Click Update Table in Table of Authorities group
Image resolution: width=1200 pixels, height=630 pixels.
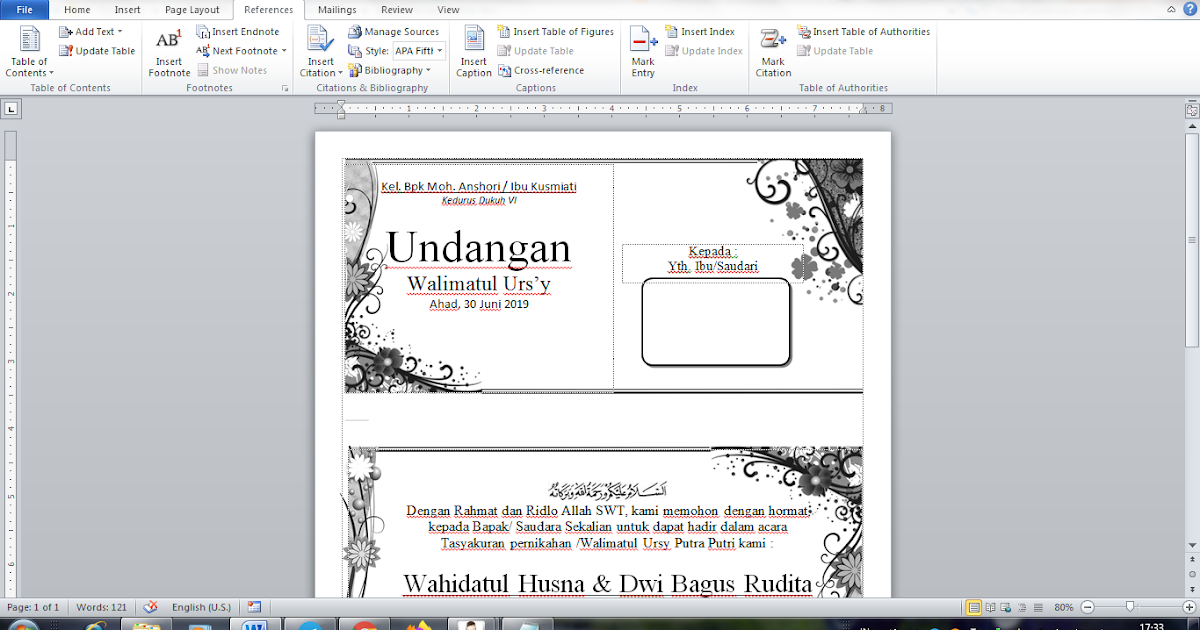pos(835,51)
